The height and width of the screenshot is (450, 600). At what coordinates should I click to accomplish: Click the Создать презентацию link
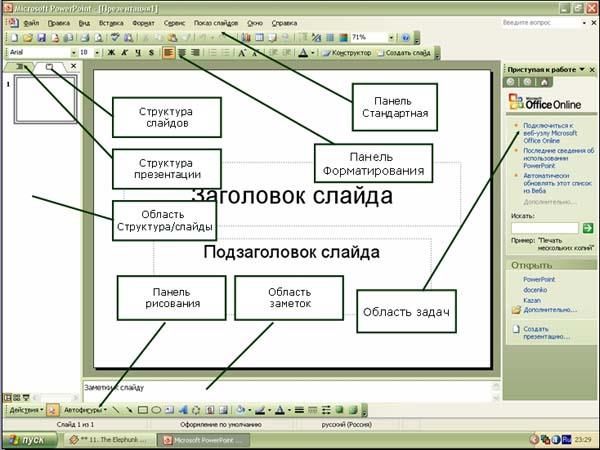pos(546,333)
